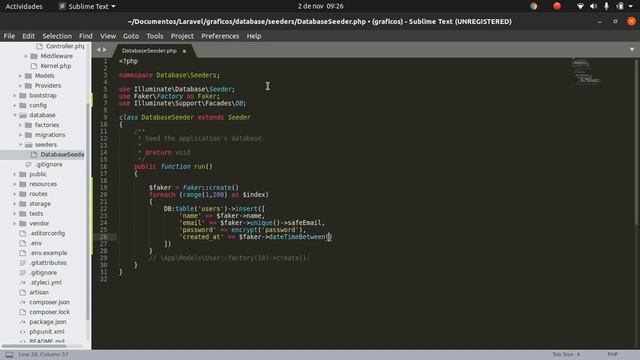Open the File menu

9,36
